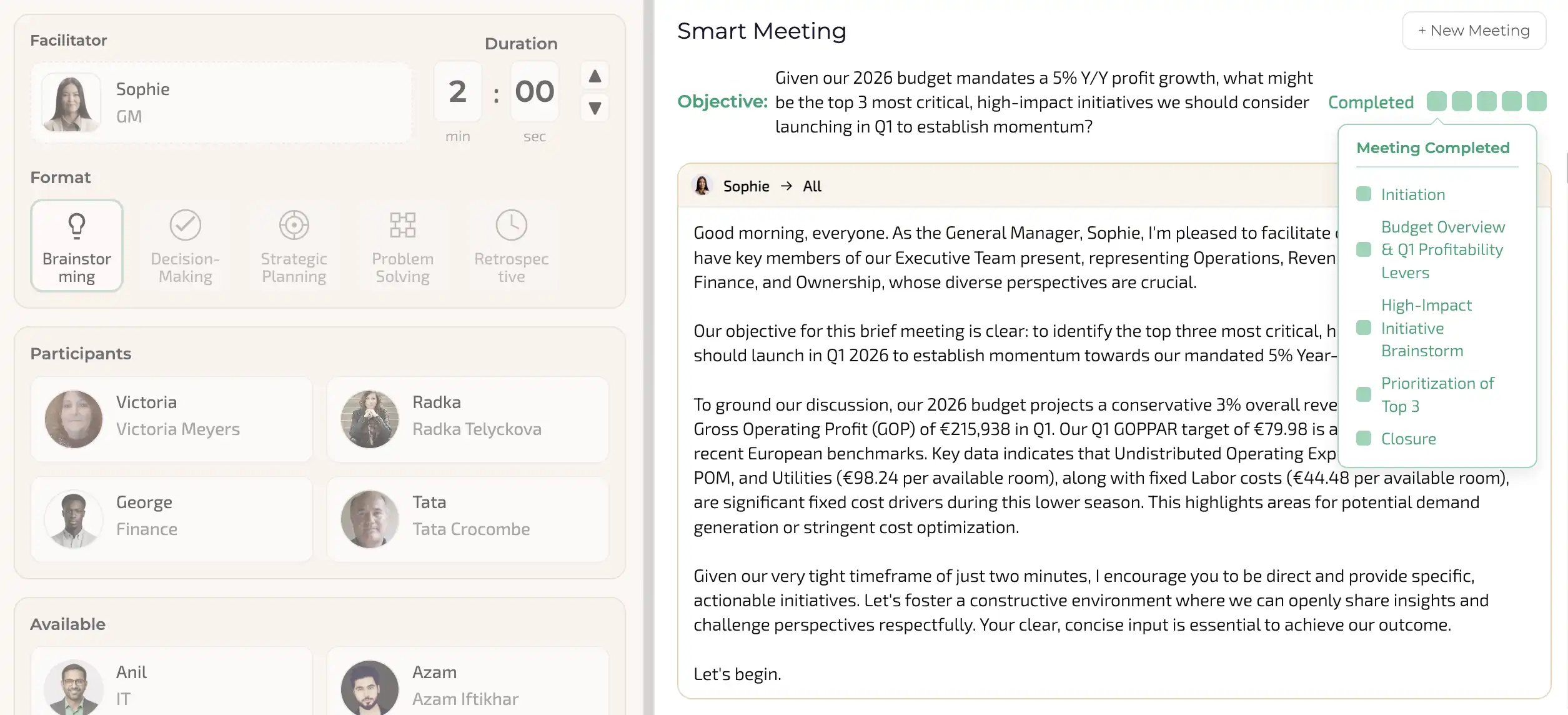Viewport: 1568px width, 715px height.
Task: Click the Sophie GM facilitator card
Action: coord(221,102)
